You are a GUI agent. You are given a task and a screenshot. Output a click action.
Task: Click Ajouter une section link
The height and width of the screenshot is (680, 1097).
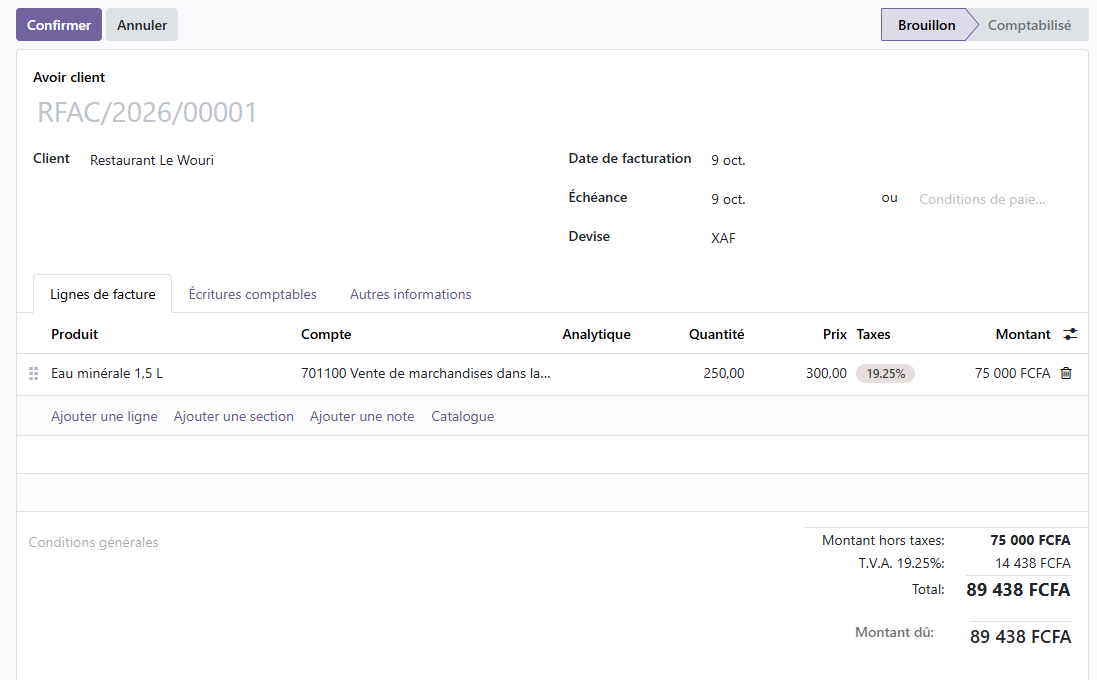point(234,416)
